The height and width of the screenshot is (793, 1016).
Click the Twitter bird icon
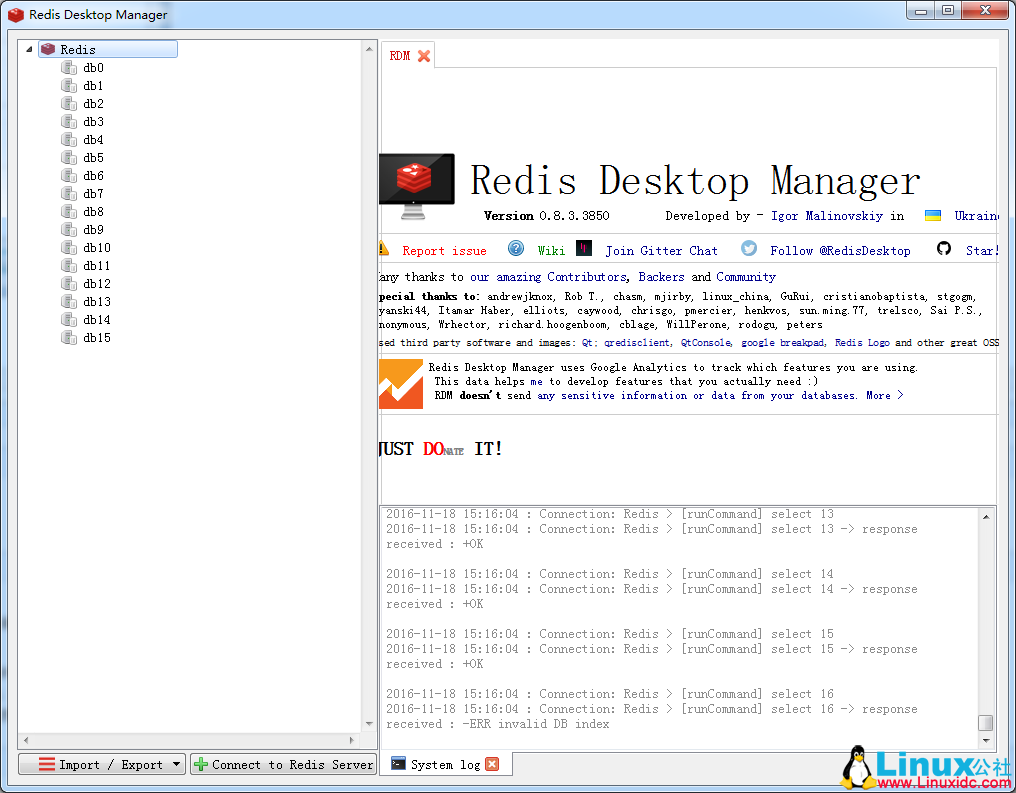(749, 249)
